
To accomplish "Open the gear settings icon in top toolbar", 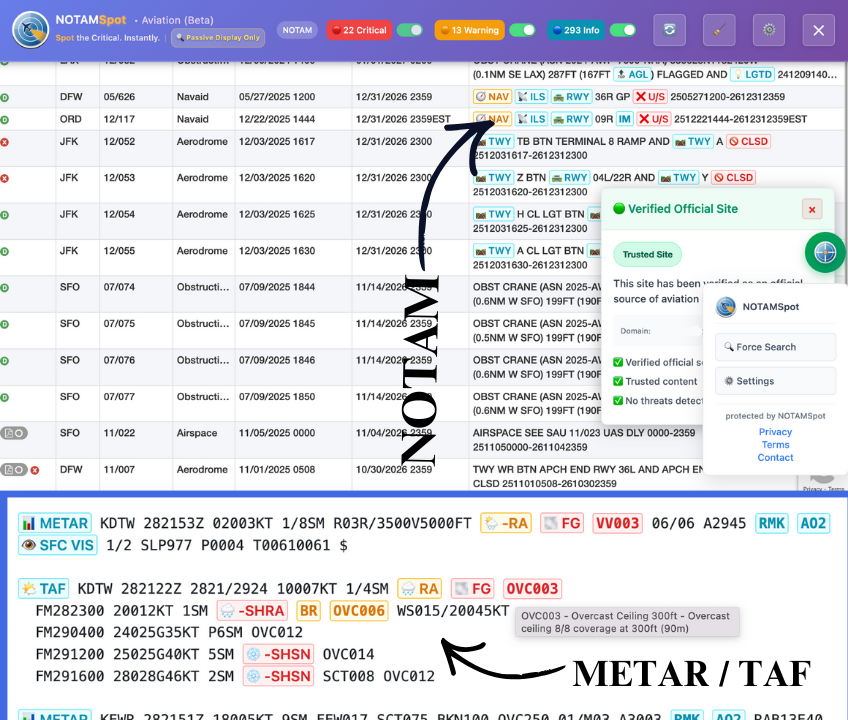I will tap(768, 30).
